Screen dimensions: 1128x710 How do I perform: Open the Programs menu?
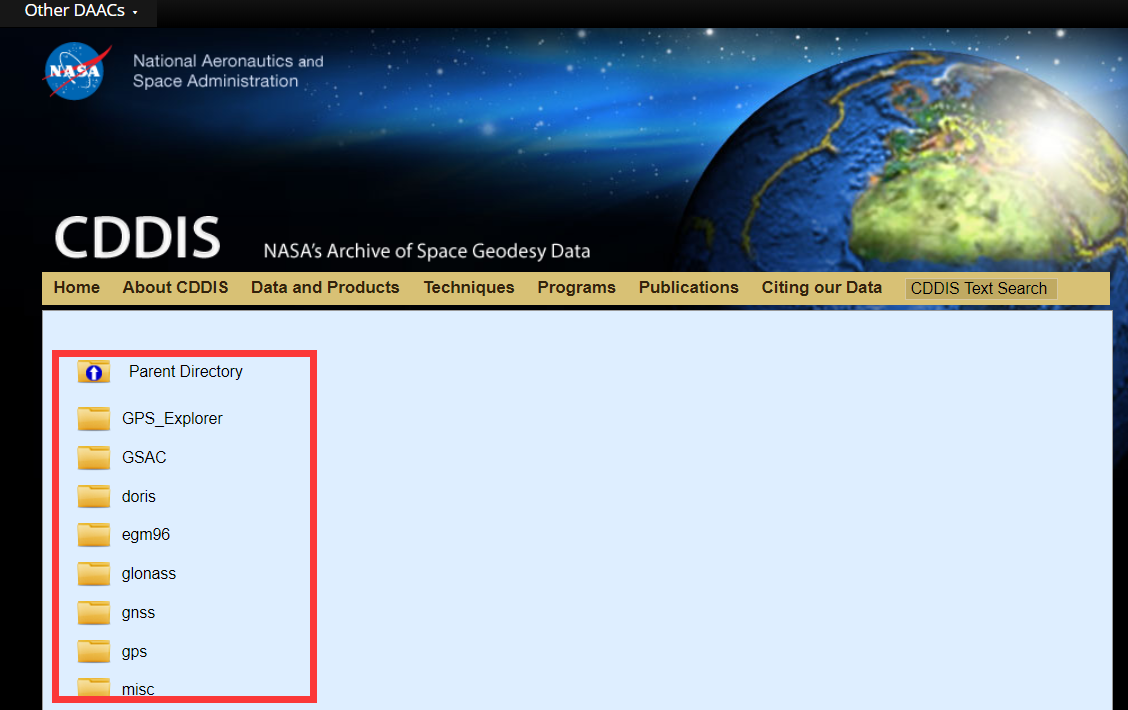click(576, 288)
